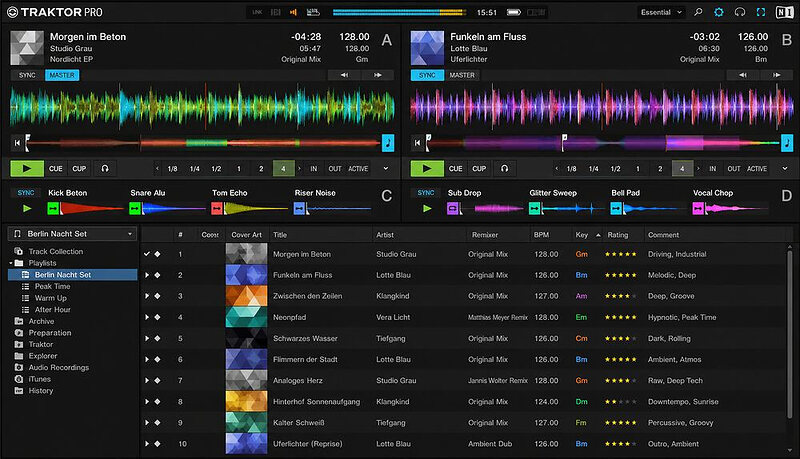The image size is (800, 459).
Task: Click the Kick Beton sample slot icon
Action: pos(53,208)
